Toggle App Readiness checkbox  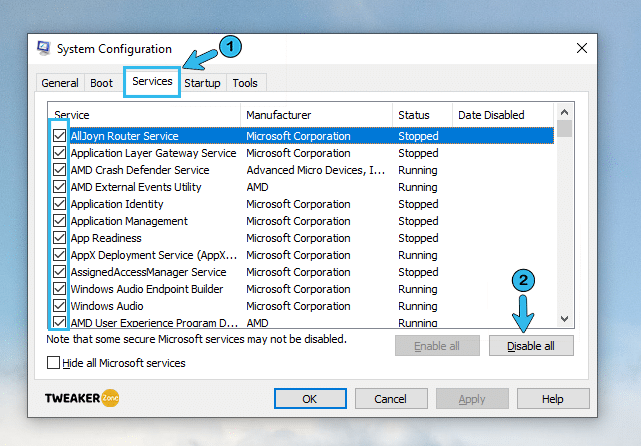coord(60,238)
